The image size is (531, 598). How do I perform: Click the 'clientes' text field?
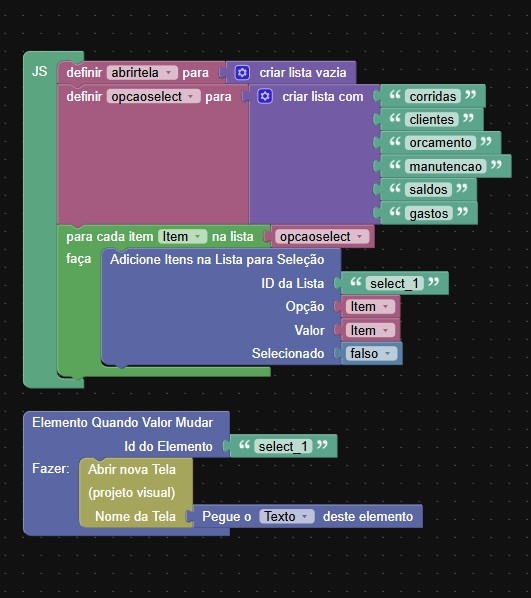click(x=431, y=120)
